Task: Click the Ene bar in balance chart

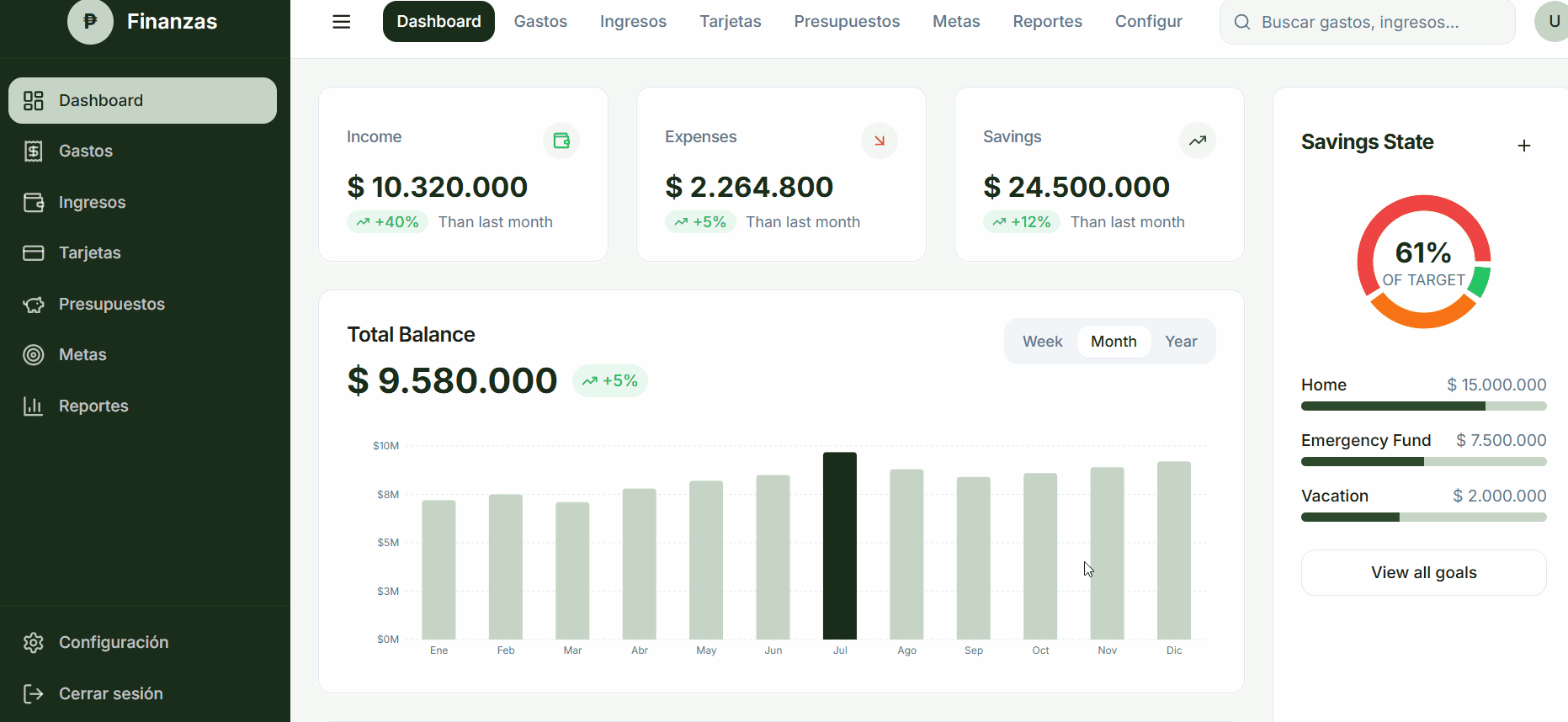Action: tap(439, 570)
